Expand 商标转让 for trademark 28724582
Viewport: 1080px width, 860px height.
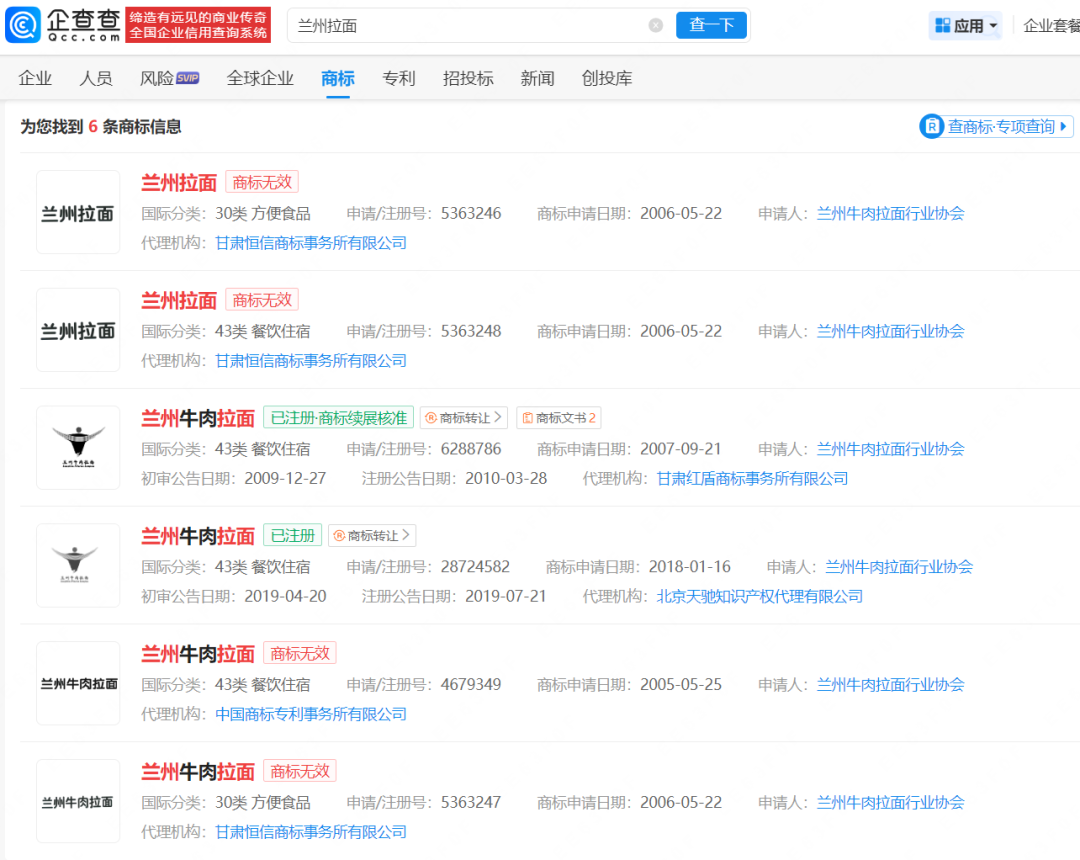click(x=372, y=536)
